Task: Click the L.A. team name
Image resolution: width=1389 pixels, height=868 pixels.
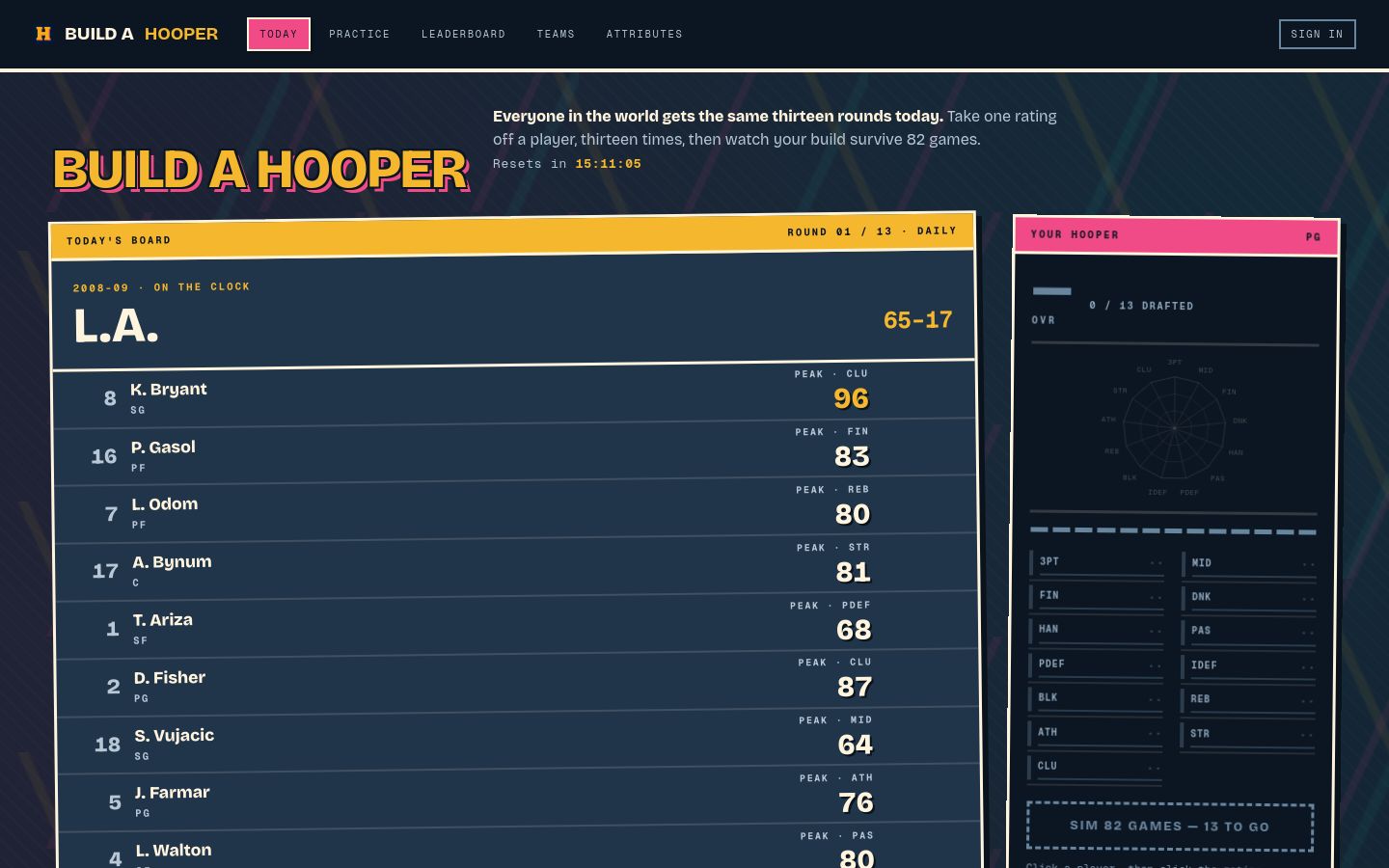Action: (x=116, y=326)
